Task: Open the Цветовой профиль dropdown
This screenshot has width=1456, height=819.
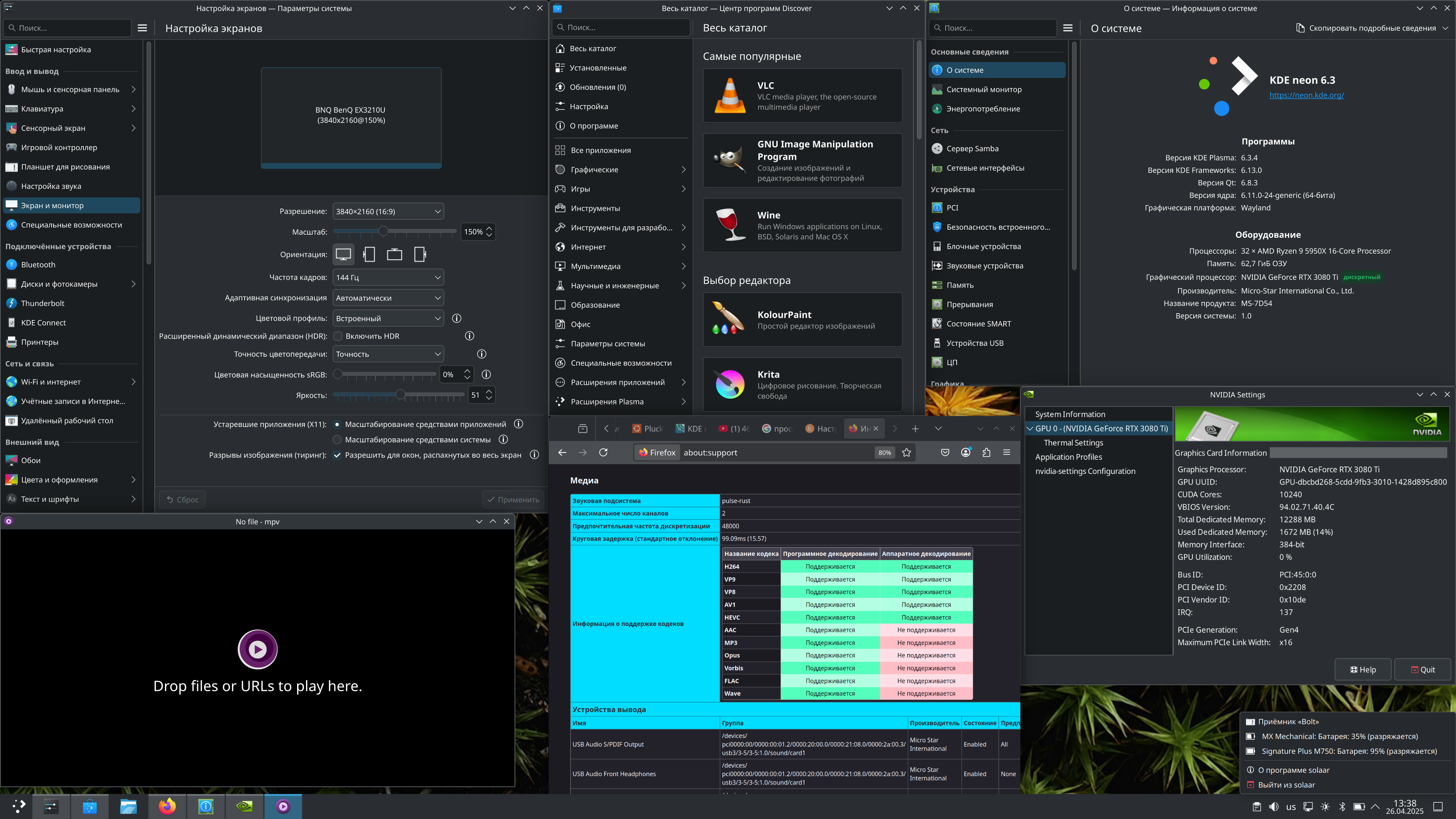Action: coord(388,318)
